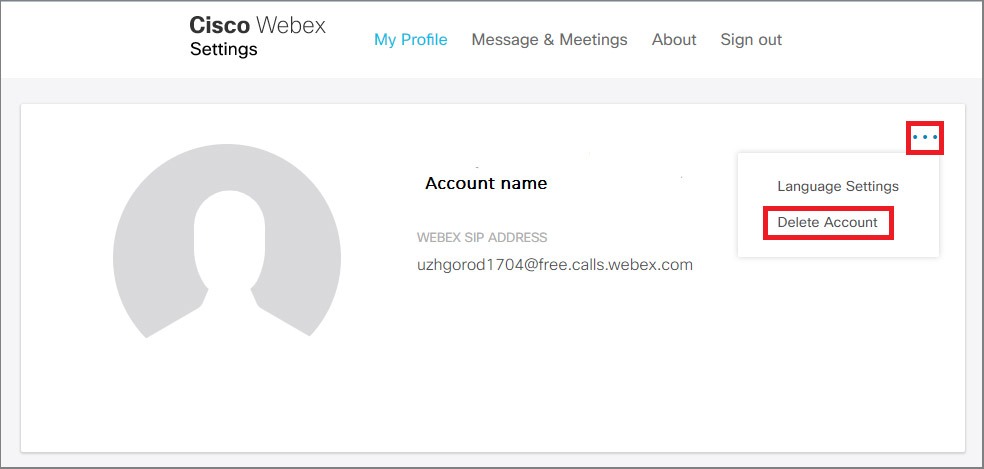Go to the About tab
This screenshot has width=984, height=469.
(674, 40)
